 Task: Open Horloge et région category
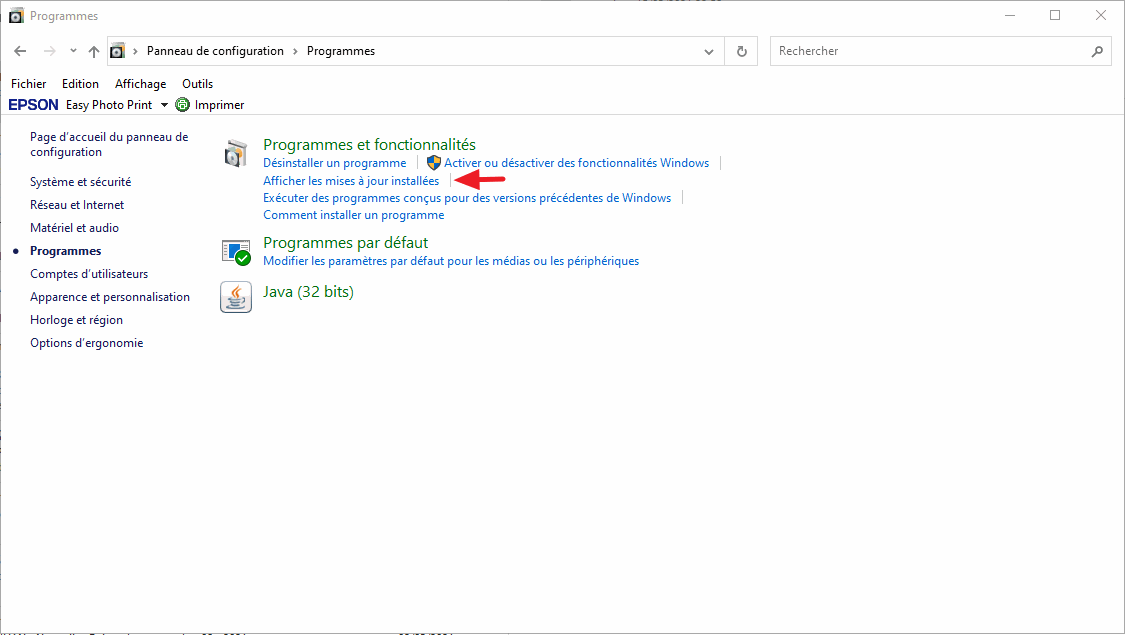pos(76,320)
